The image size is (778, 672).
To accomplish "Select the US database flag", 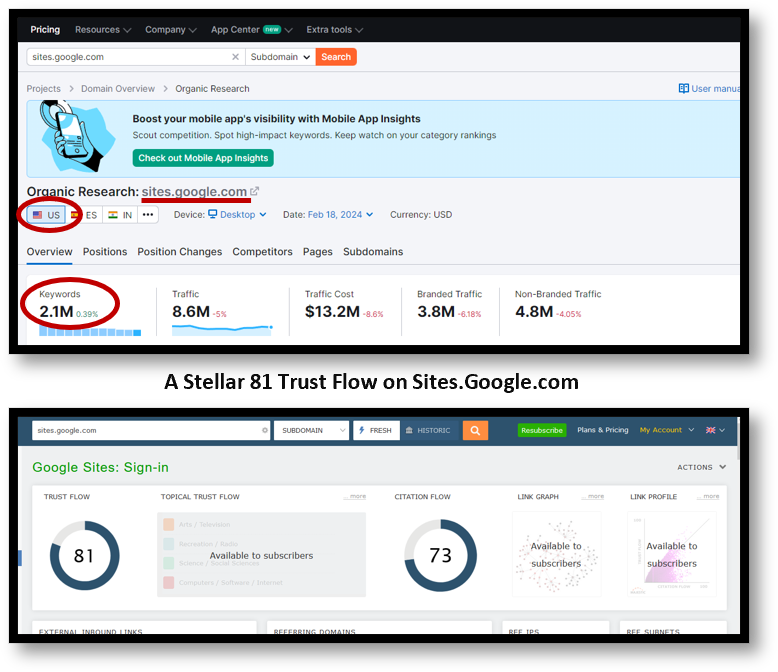I will (46, 215).
